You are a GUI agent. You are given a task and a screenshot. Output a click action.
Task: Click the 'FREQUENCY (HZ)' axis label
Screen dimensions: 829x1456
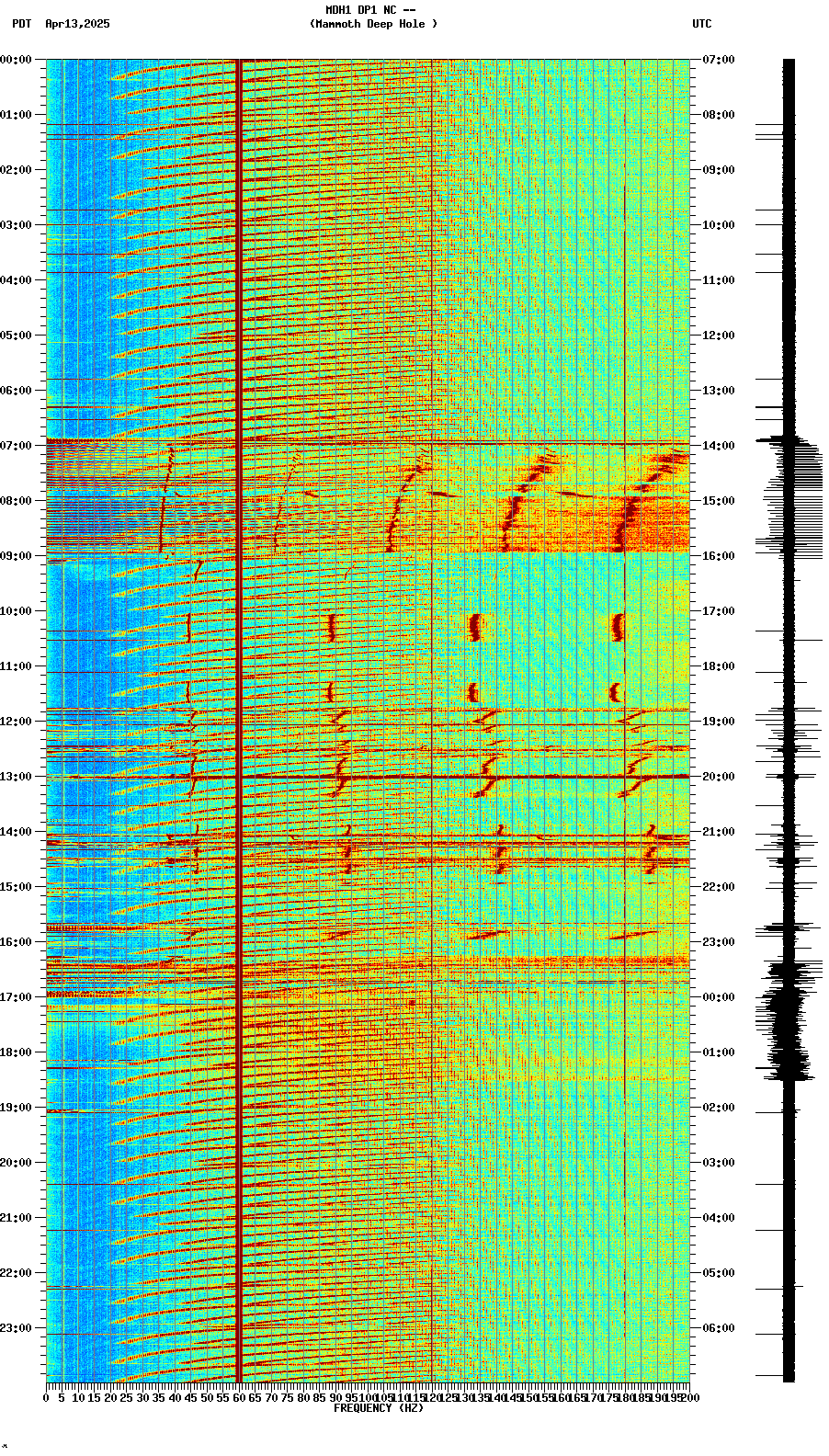click(378, 1408)
